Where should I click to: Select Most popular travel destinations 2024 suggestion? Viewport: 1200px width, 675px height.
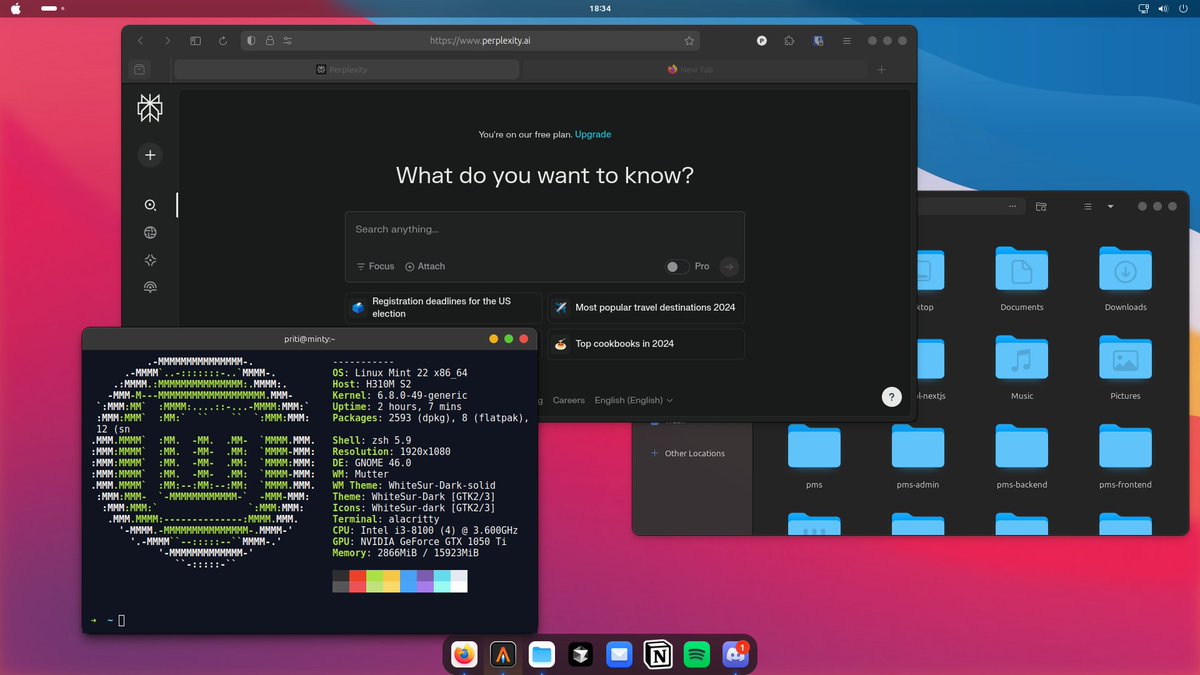click(x=646, y=307)
